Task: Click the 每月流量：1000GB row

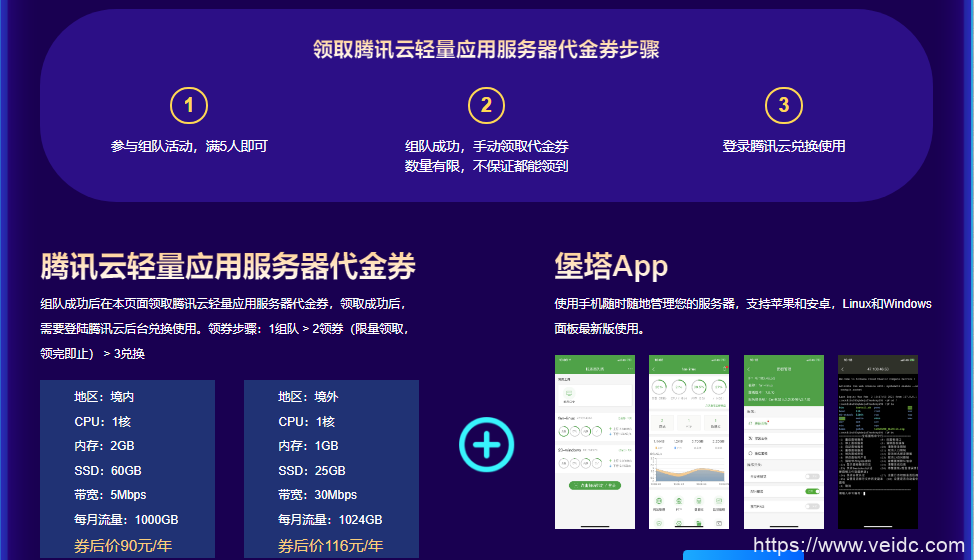Action: [x=126, y=520]
